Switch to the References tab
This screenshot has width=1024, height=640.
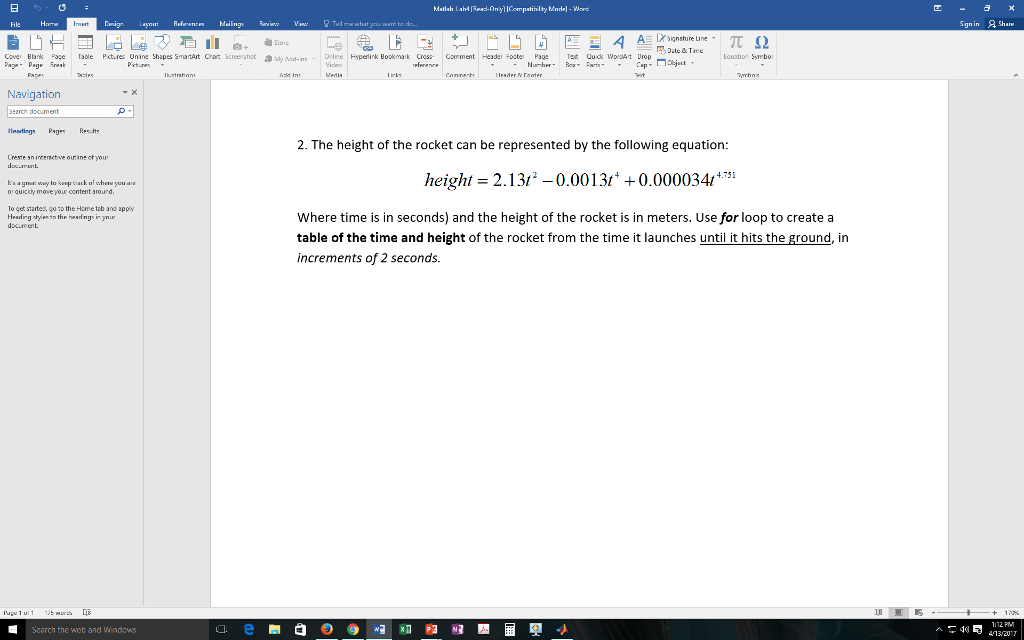coord(189,24)
